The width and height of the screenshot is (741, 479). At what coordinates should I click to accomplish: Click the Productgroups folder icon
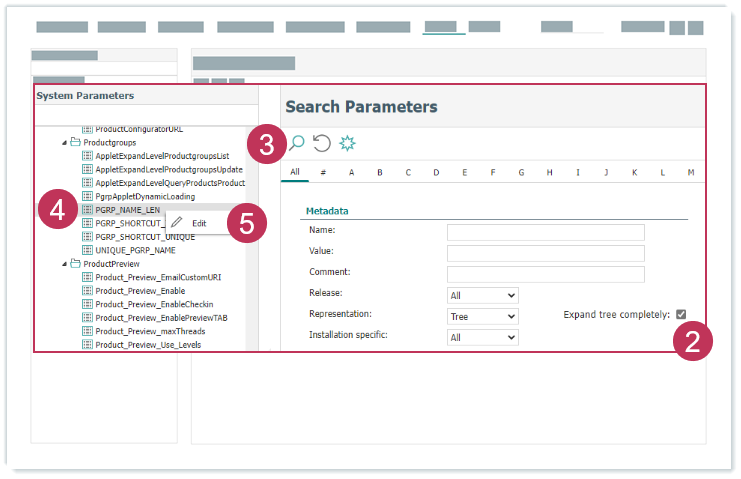[x=75, y=143]
